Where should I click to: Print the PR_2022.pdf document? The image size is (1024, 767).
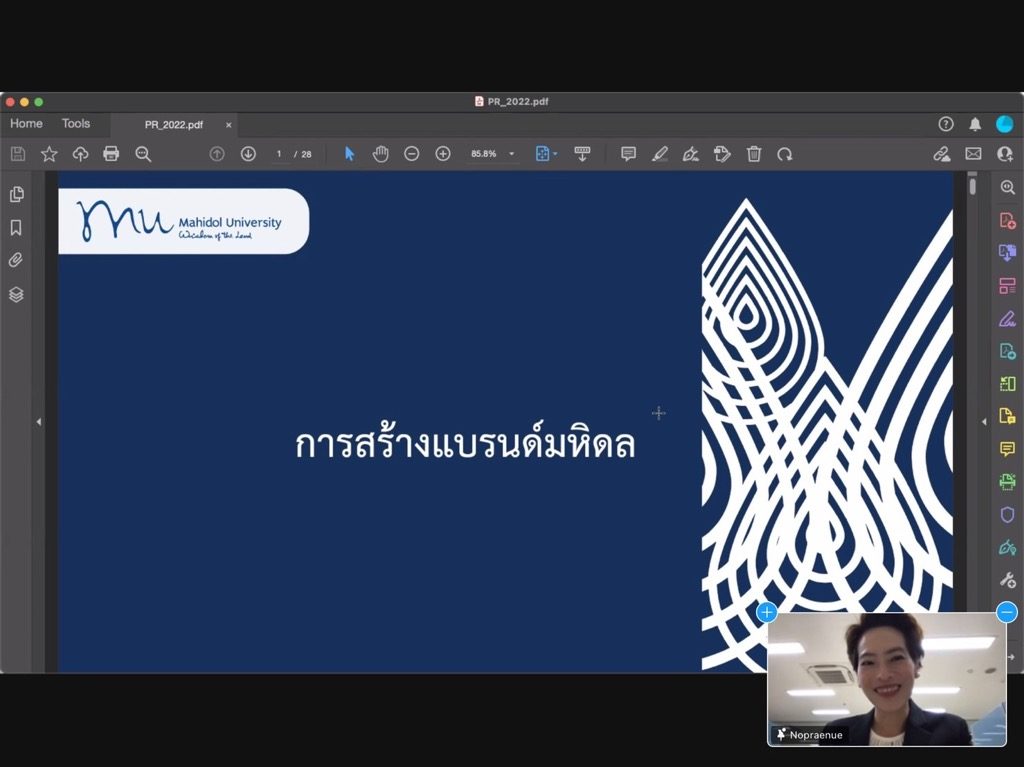[111, 154]
